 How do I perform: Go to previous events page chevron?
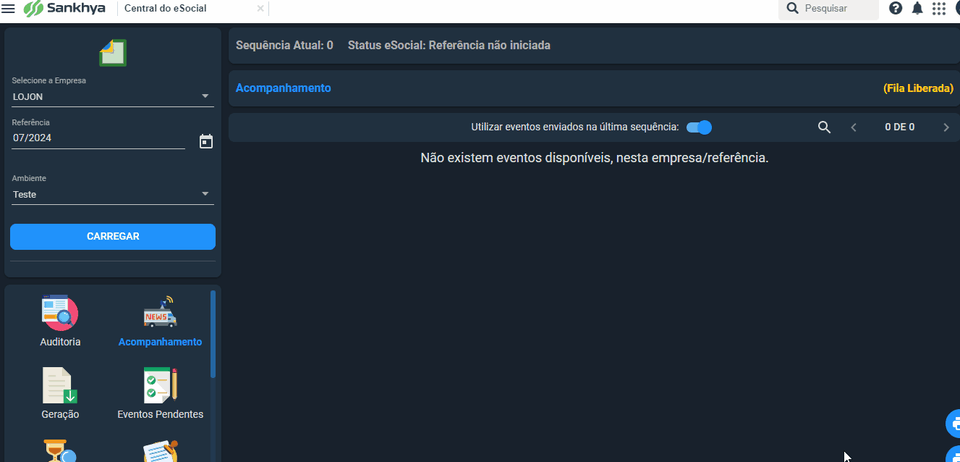[x=854, y=127]
